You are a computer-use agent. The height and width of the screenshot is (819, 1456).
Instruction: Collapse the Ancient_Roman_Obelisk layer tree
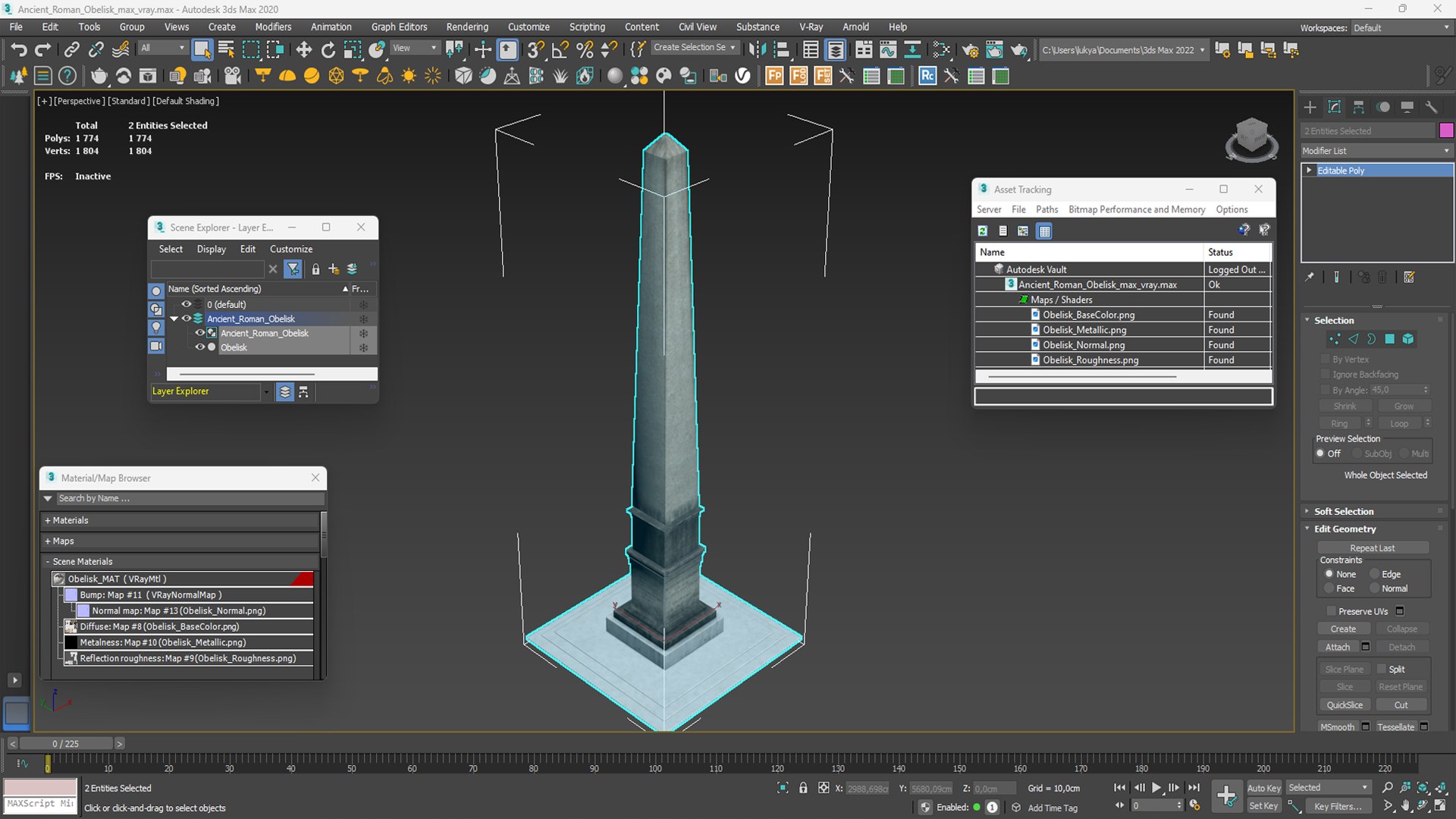pyautogui.click(x=174, y=318)
